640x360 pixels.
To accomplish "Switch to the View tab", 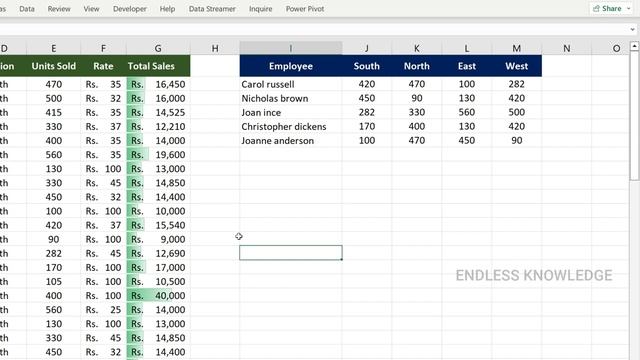I will tap(91, 9).
